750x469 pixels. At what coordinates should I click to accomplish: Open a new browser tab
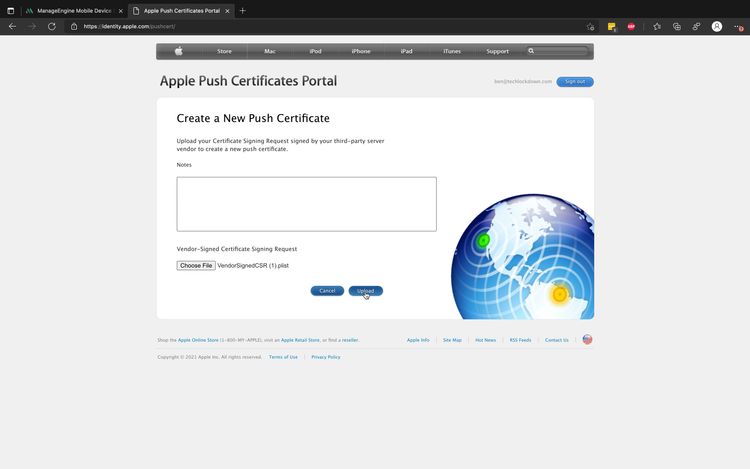point(243,11)
